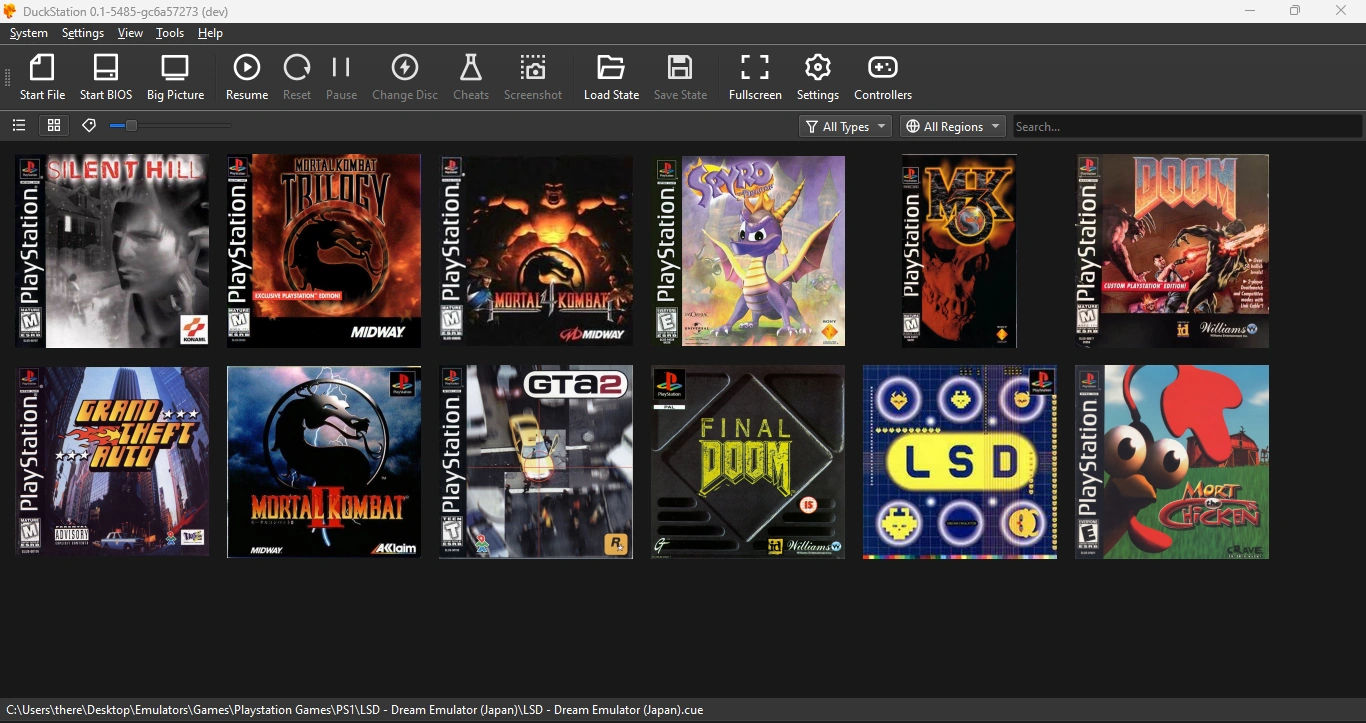Launch Big Picture mode
Image resolution: width=1366 pixels, height=723 pixels.
(x=175, y=75)
